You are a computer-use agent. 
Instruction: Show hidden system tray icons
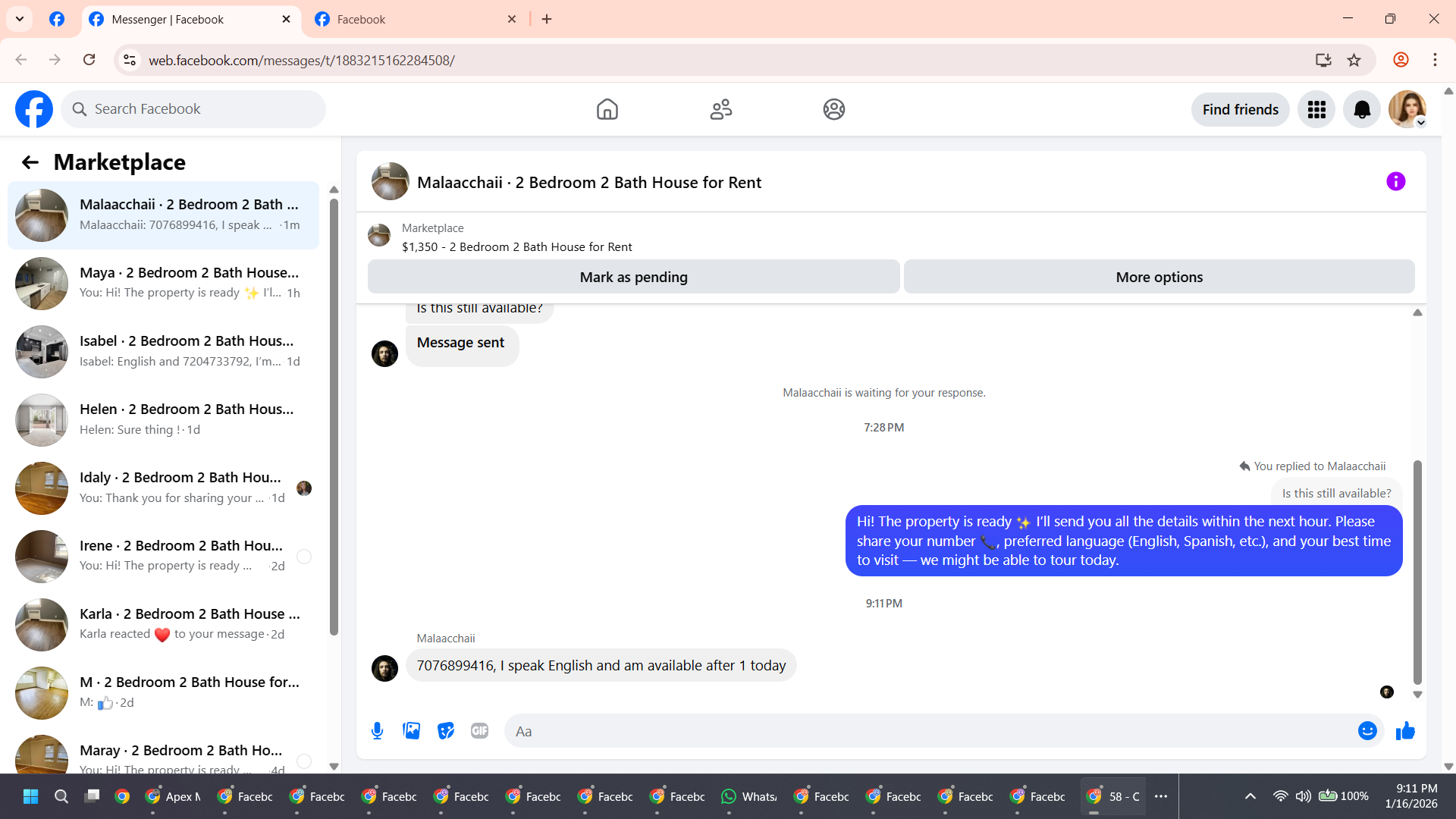point(1250,796)
